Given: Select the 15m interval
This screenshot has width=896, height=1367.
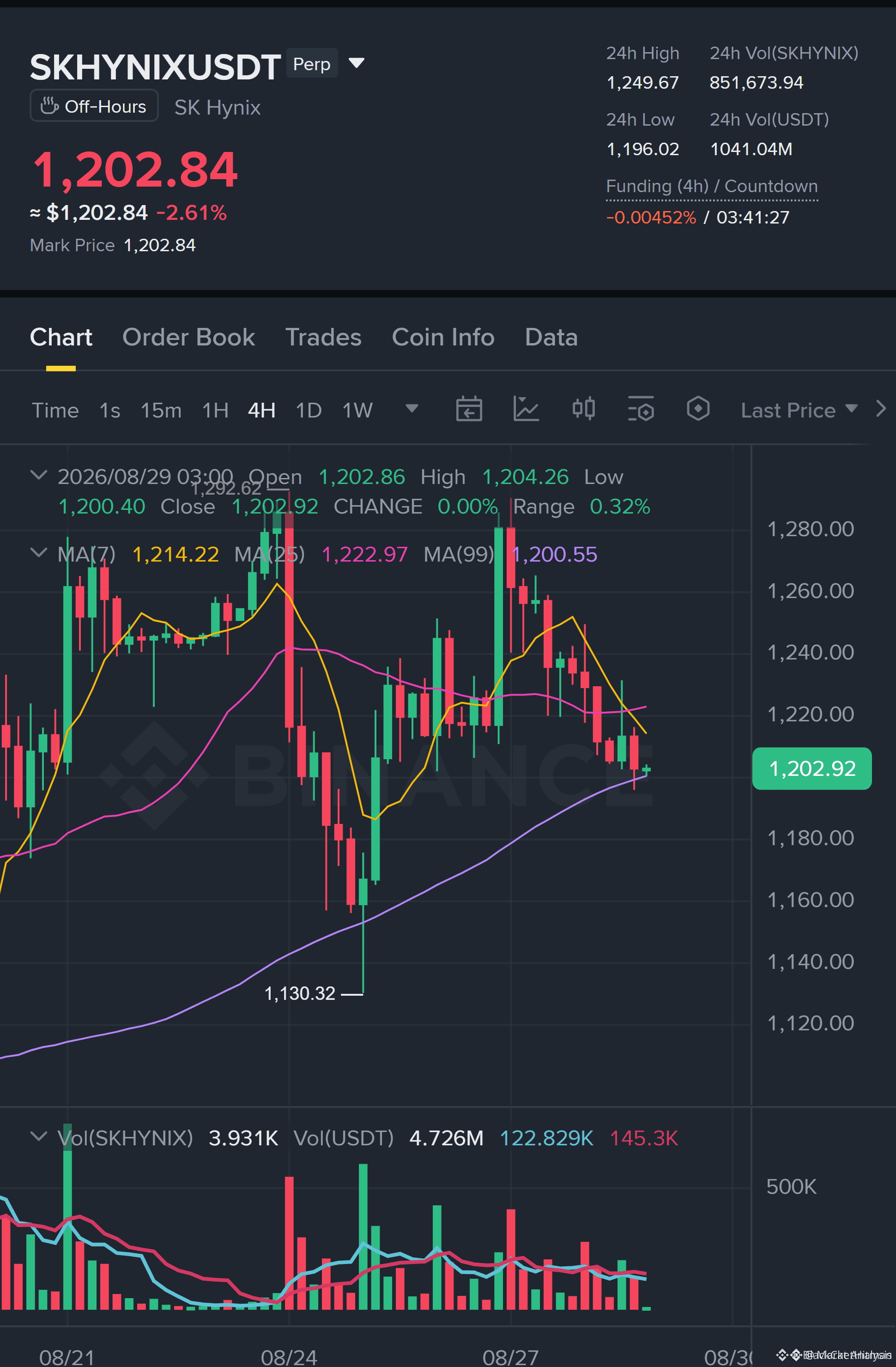Looking at the screenshot, I should [161, 410].
